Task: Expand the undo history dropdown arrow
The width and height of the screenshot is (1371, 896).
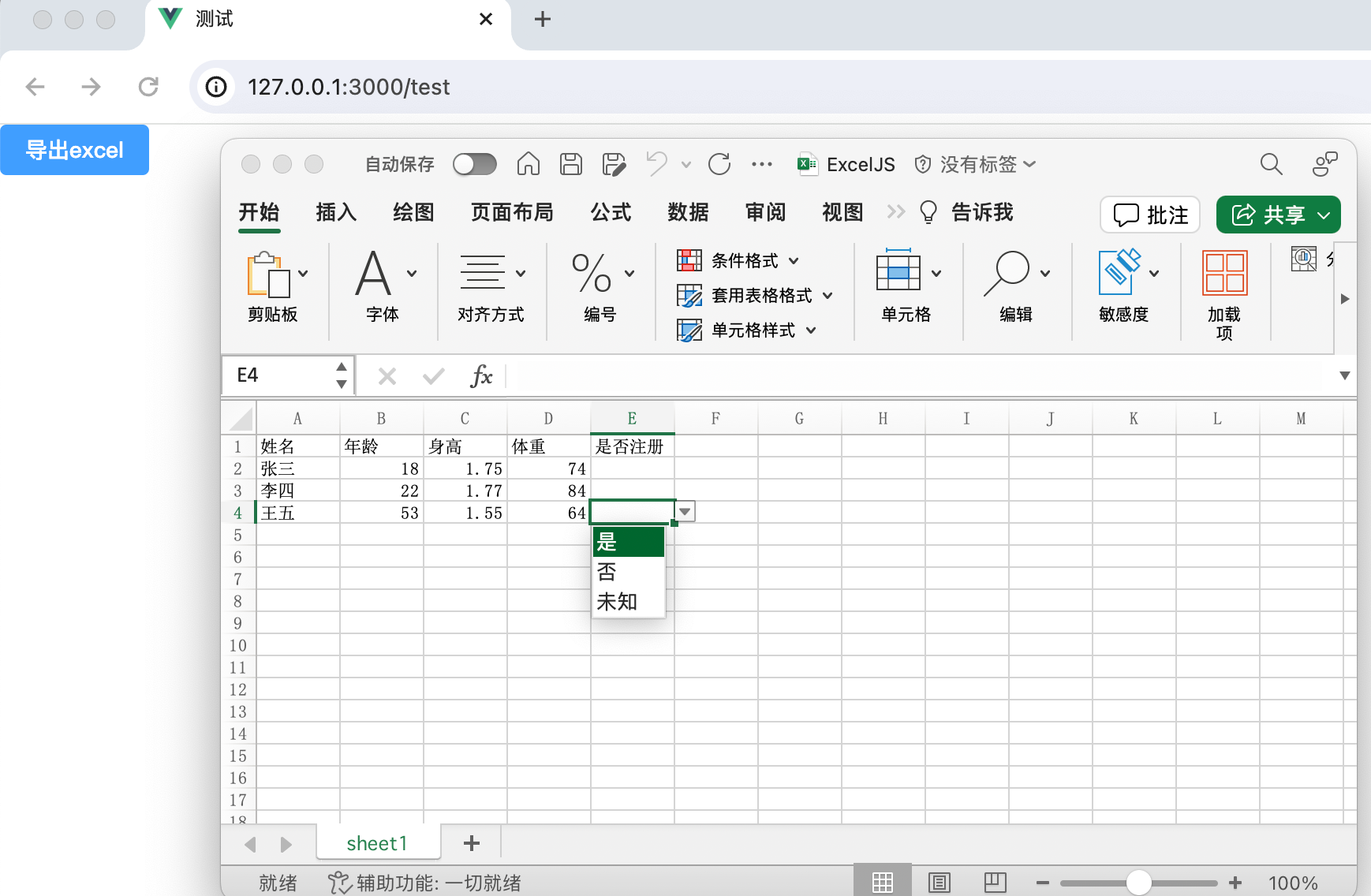Action: click(686, 165)
